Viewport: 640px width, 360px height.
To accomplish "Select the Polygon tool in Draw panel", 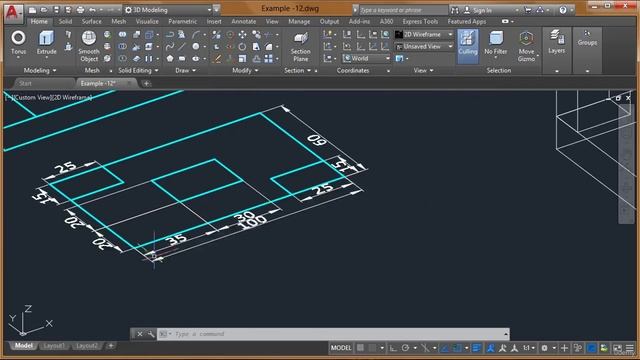I will point(170,58).
